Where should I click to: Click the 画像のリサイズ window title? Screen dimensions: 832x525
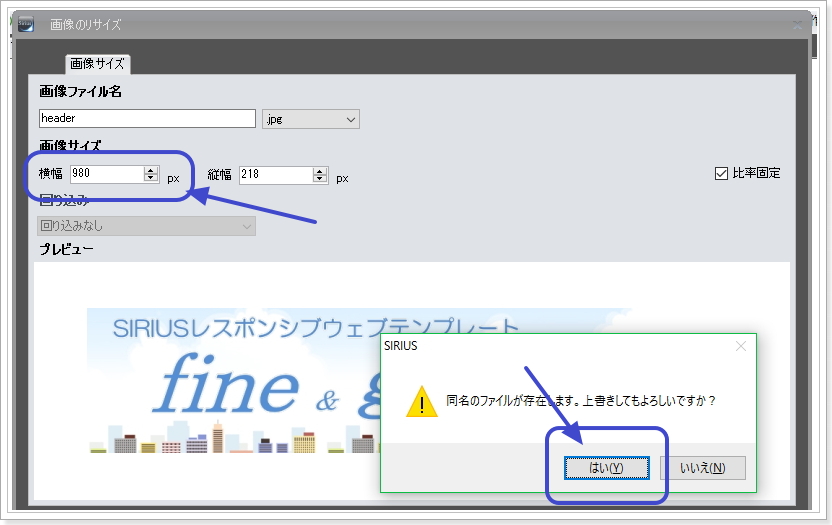(85, 24)
